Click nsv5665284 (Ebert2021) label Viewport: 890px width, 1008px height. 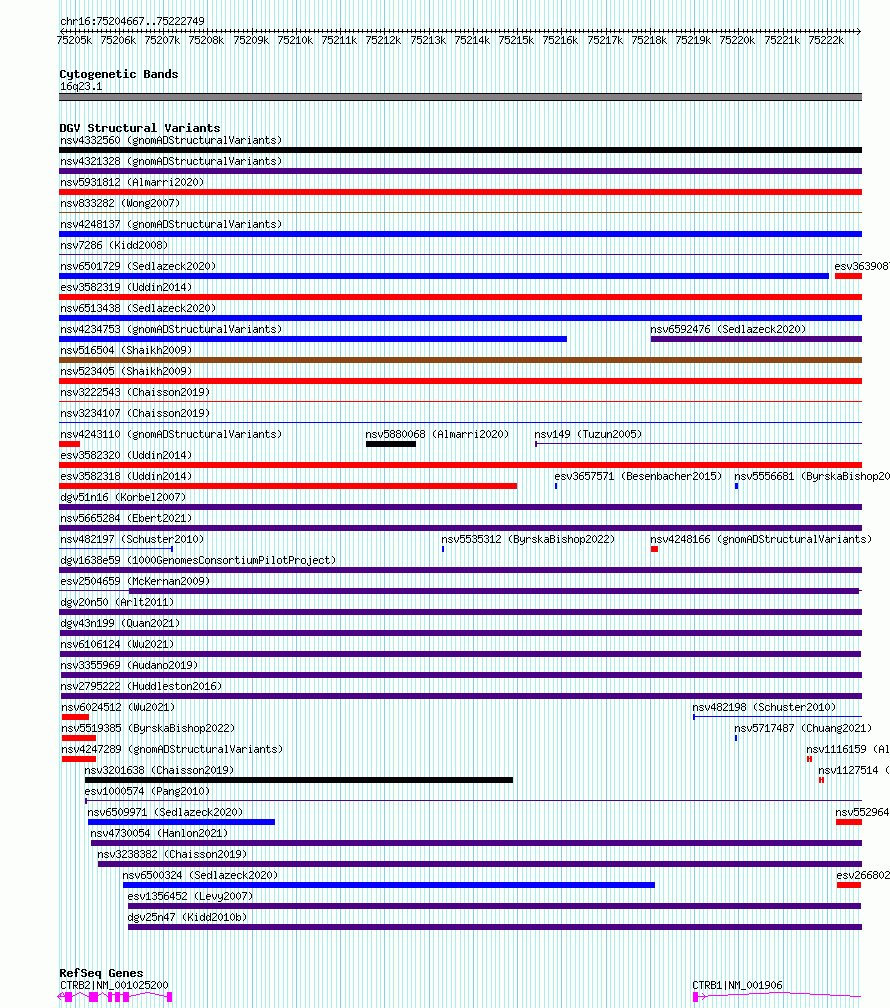[x=126, y=518]
